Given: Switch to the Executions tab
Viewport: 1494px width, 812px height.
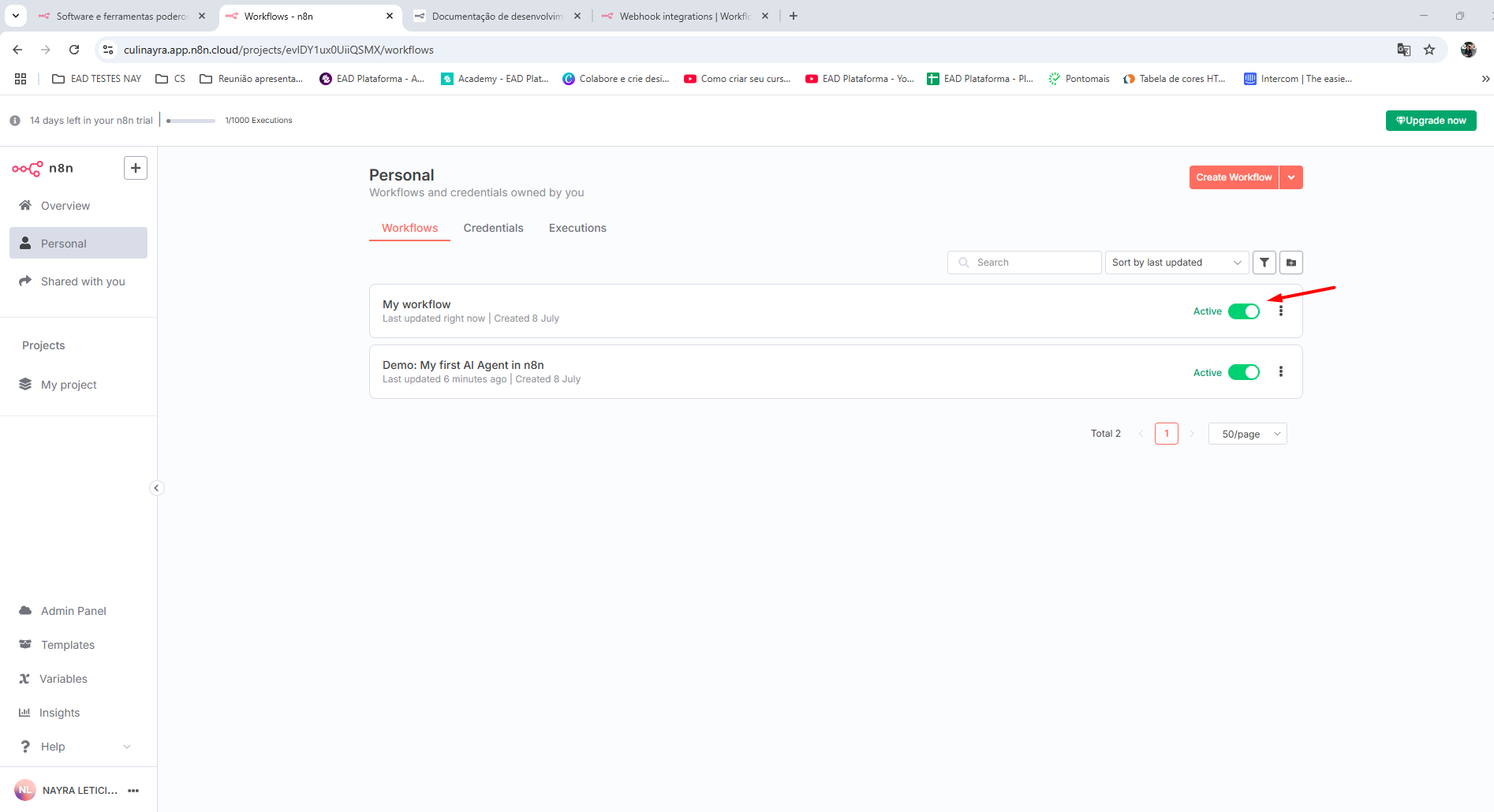Looking at the screenshot, I should click(577, 228).
